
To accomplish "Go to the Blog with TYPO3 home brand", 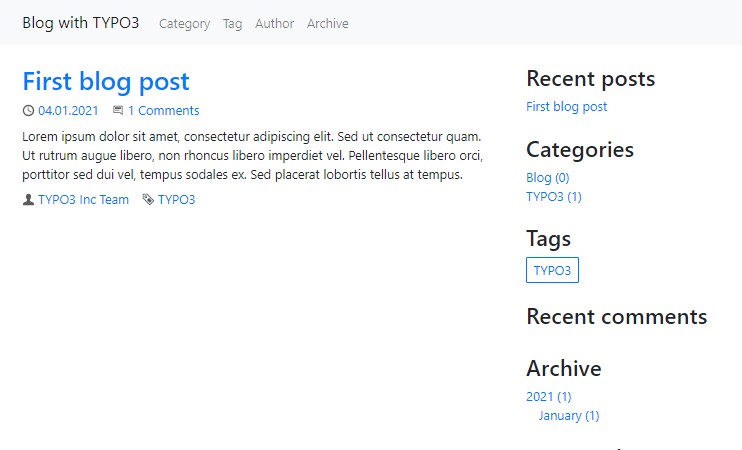I will 81,23.
